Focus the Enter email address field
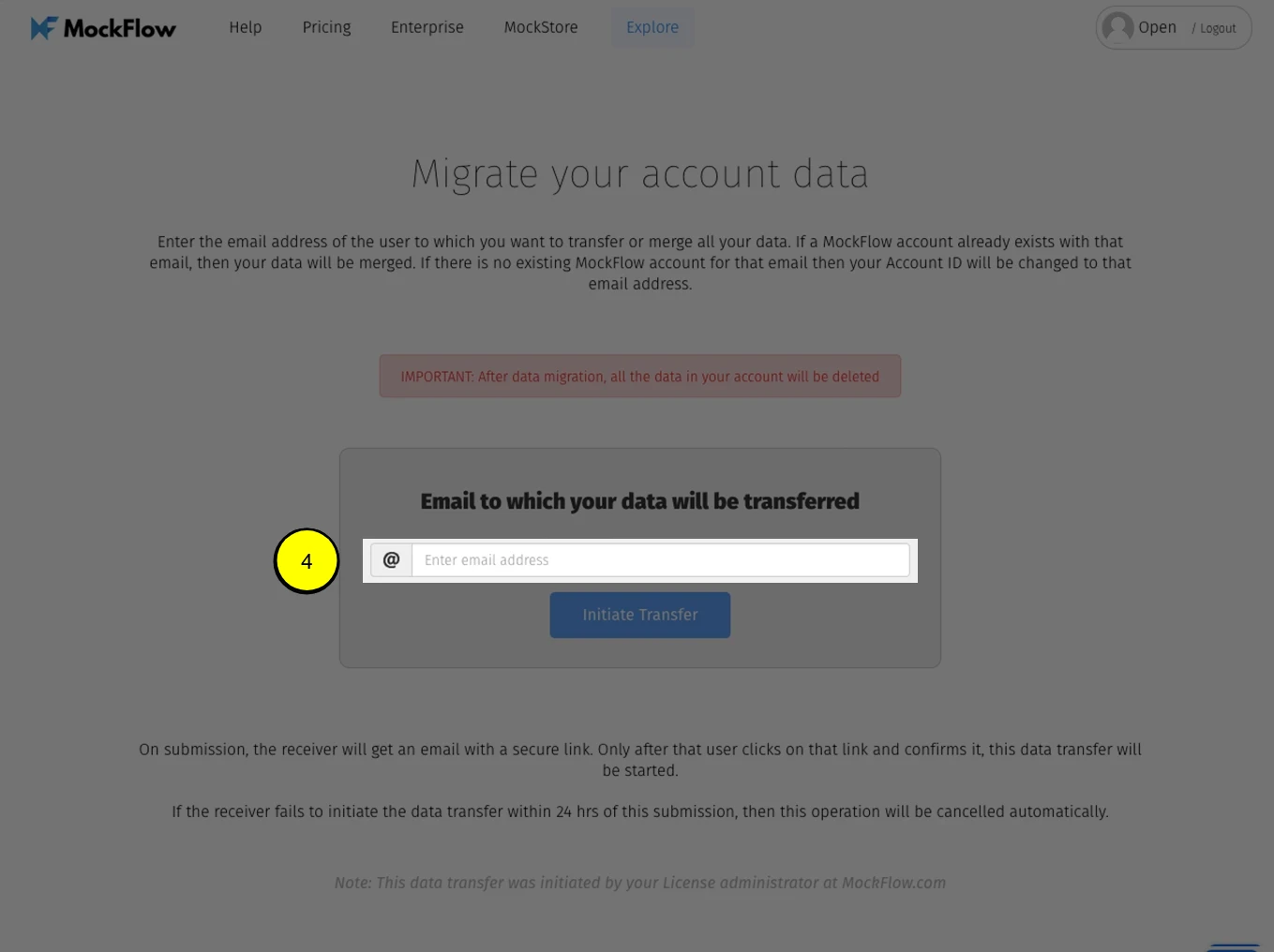Viewport: 1274px width, 952px height. coord(661,560)
